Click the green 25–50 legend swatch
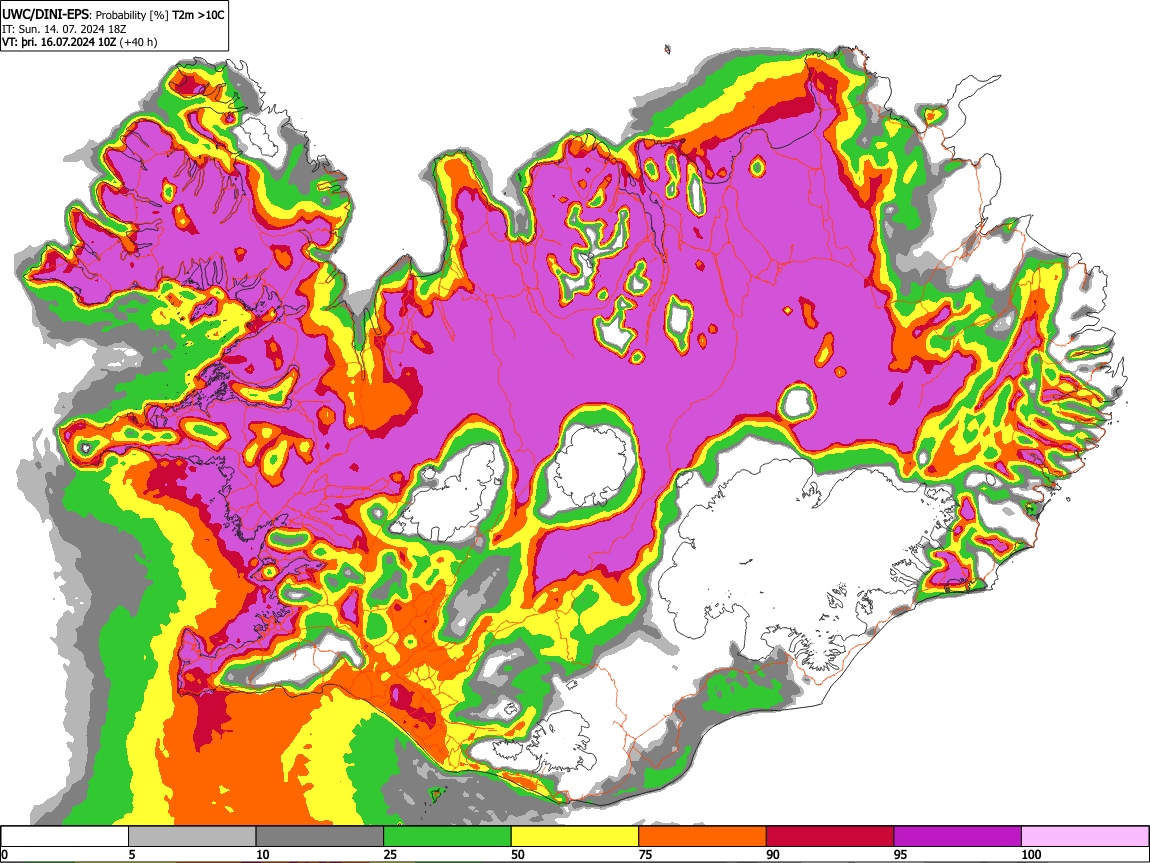1150x863 pixels. click(447, 837)
